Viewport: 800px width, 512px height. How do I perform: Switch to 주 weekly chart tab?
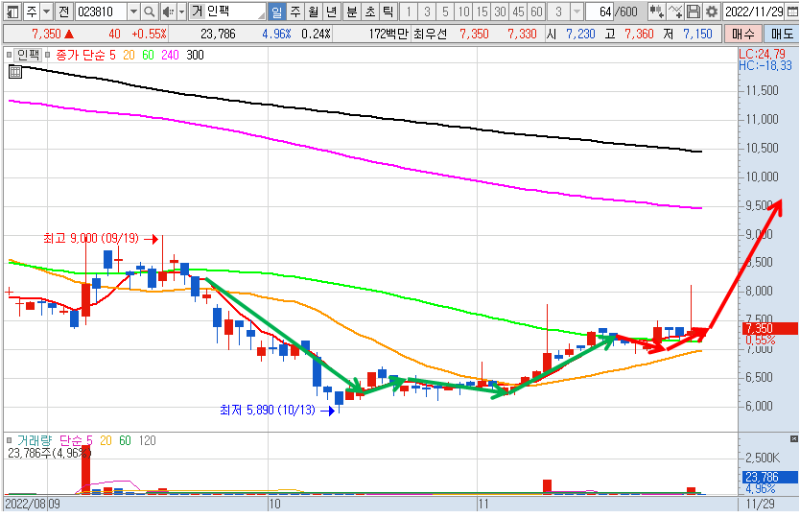[x=295, y=11]
